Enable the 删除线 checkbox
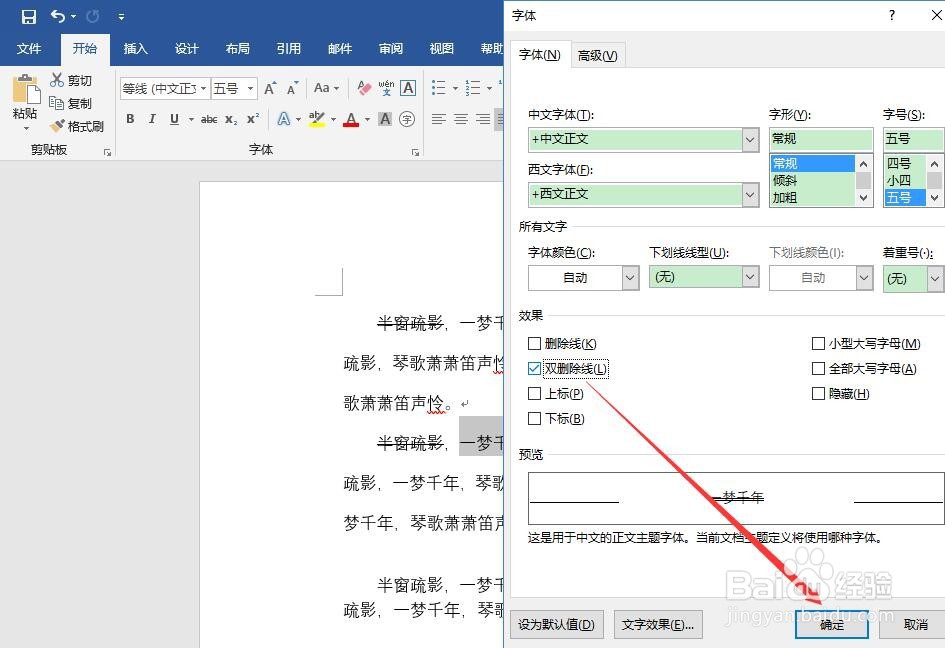This screenshot has height=648, width=945. coord(535,343)
